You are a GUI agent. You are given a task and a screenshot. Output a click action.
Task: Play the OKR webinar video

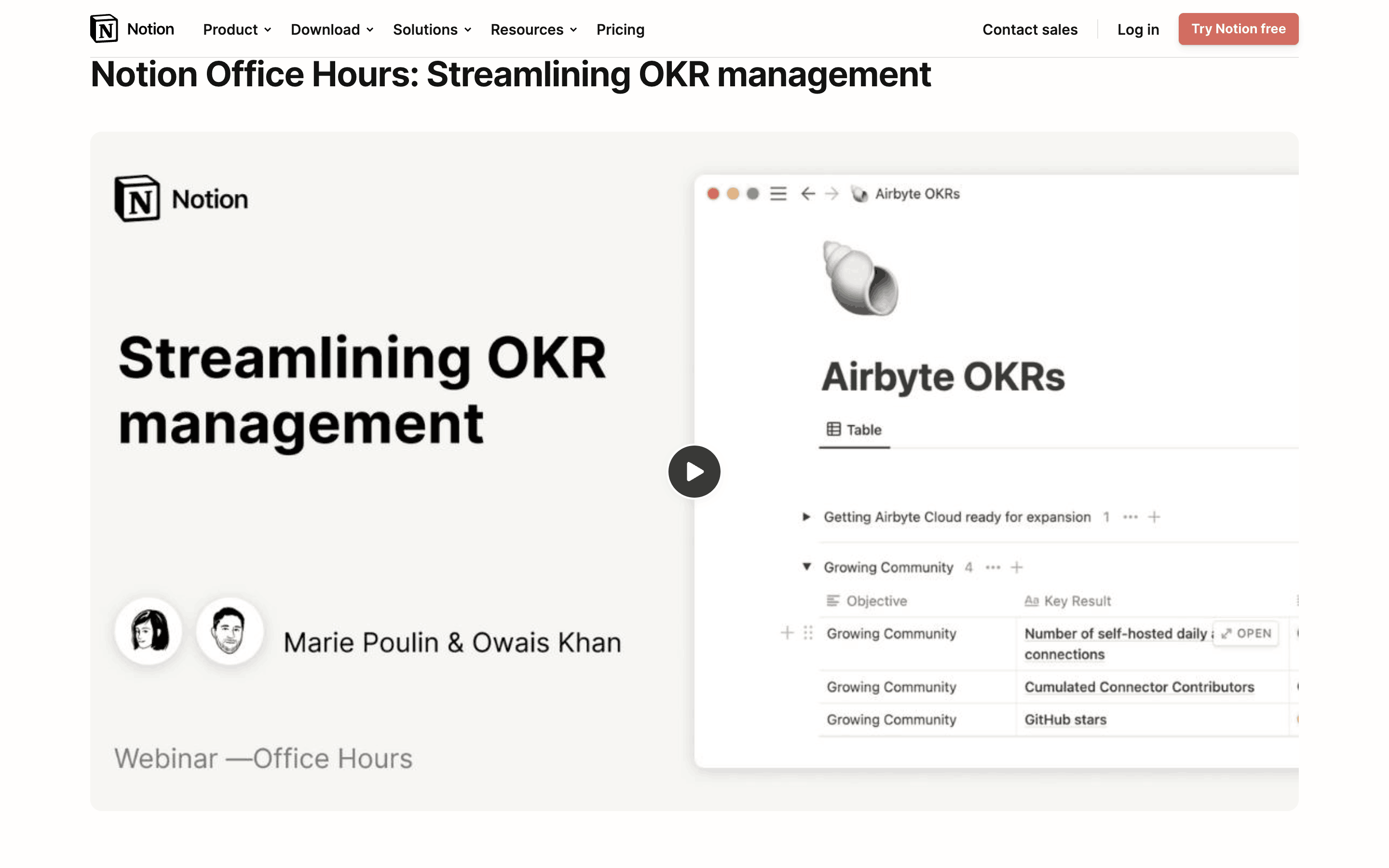(x=694, y=471)
